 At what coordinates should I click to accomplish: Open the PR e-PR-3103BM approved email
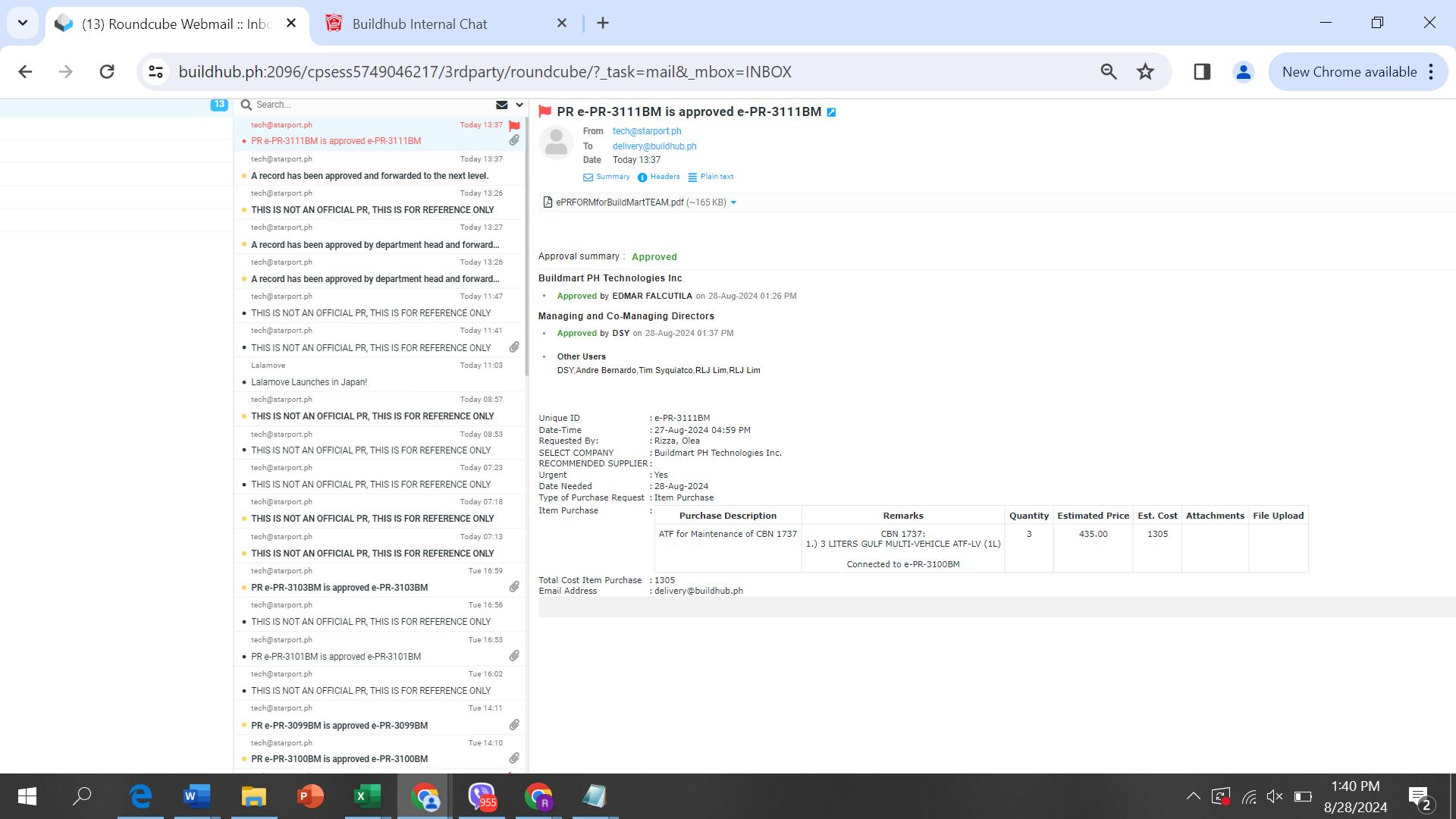coord(340,588)
